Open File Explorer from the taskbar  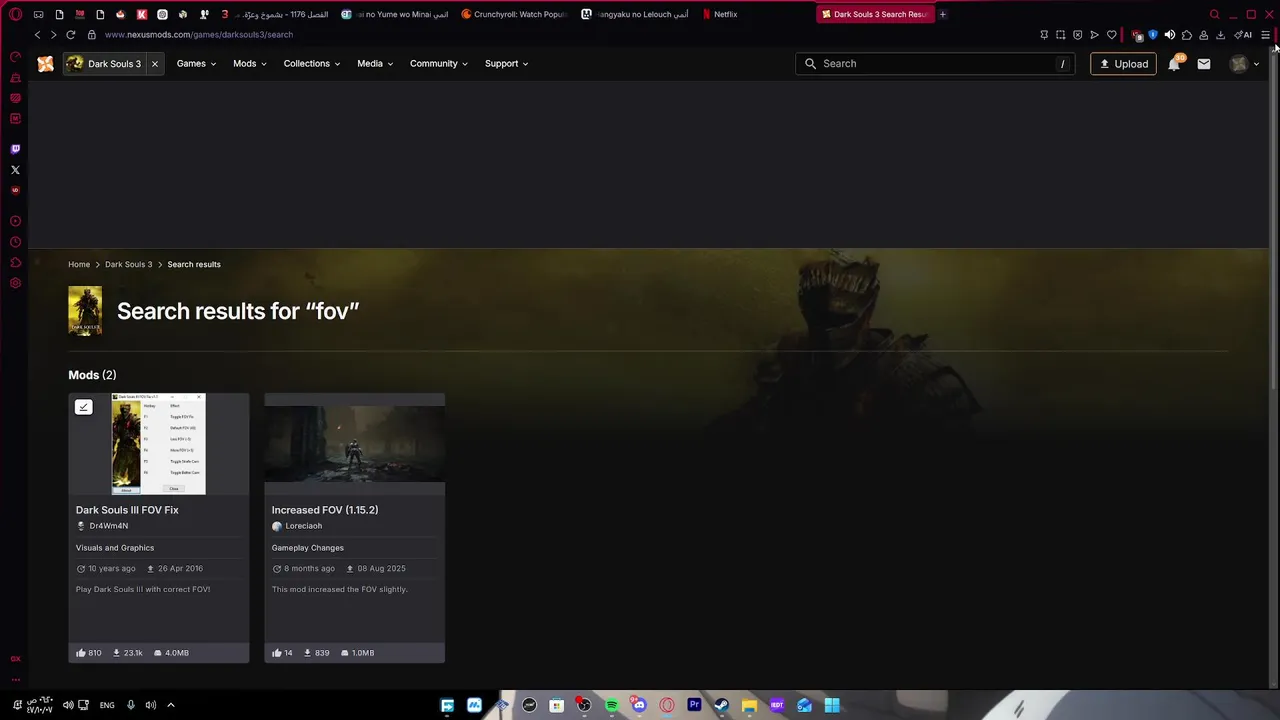coord(749,705)
